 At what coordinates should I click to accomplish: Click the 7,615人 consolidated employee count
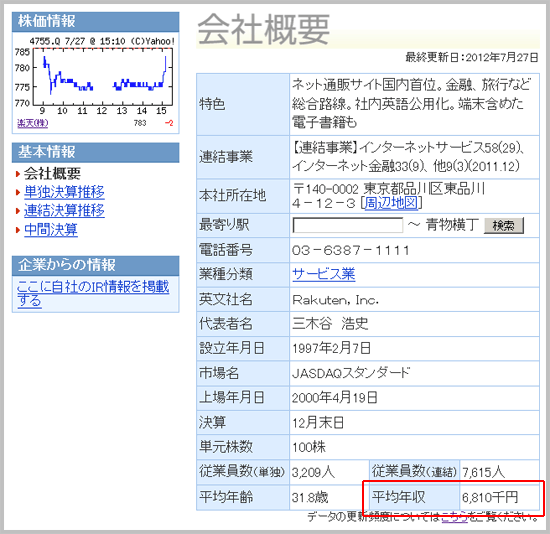tap(484, 472)
